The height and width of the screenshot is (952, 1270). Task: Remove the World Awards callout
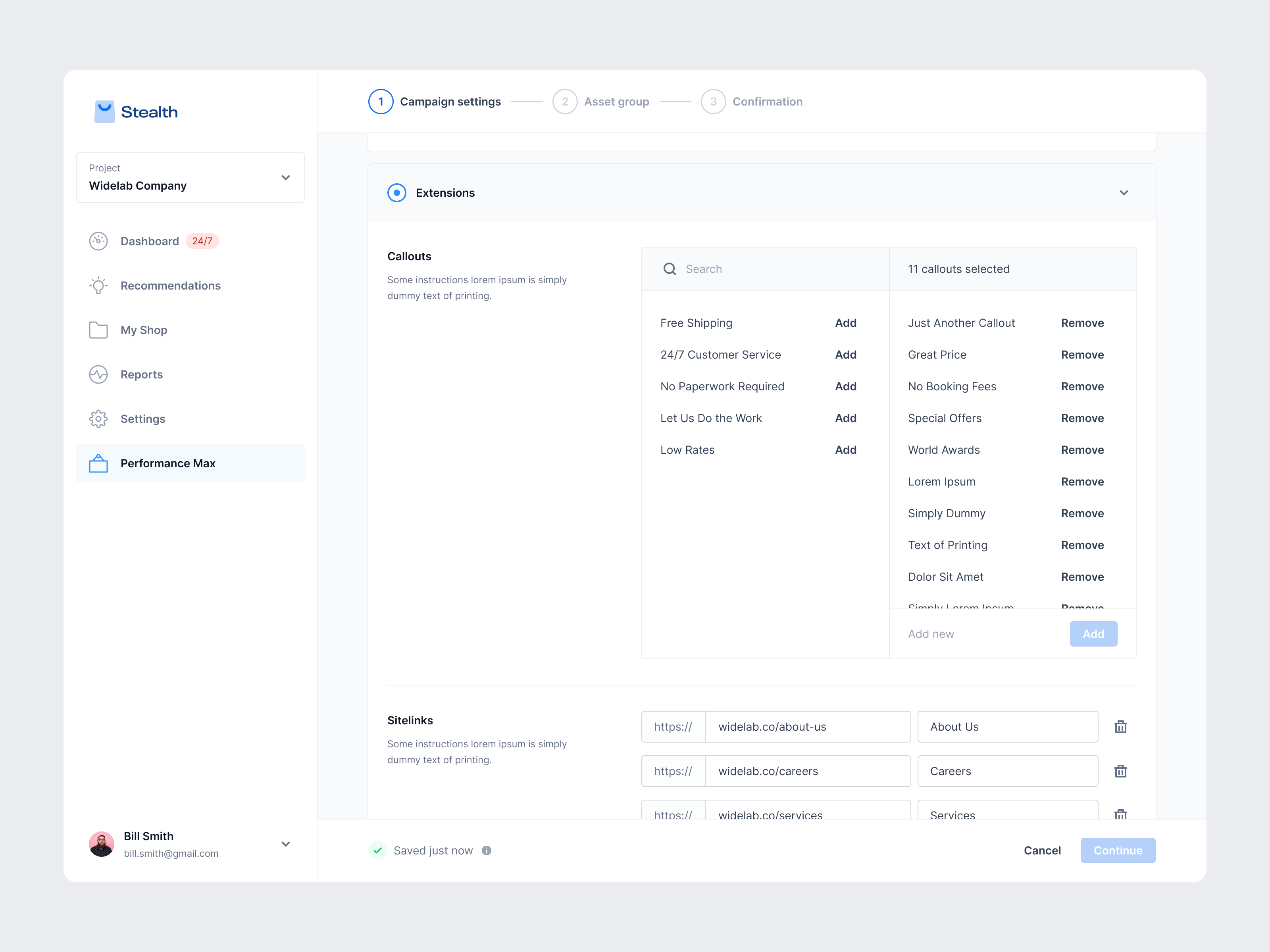click(1082, 450)
